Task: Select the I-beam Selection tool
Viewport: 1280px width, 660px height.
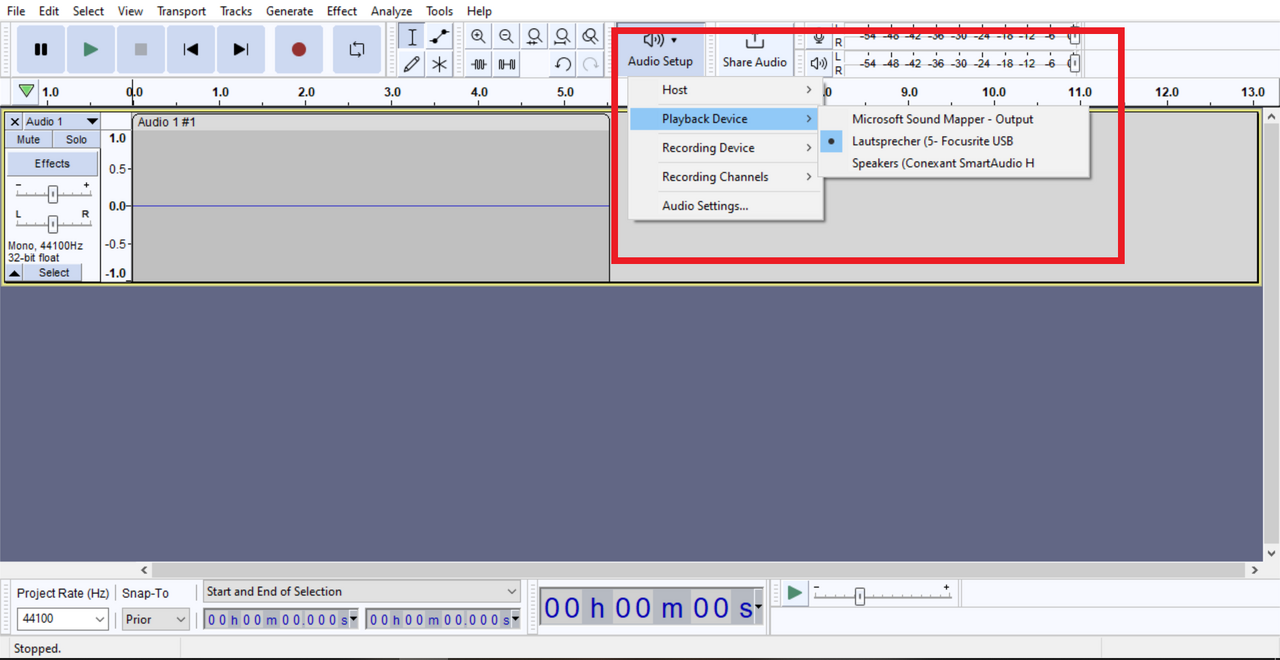Action: tap(412, 37)
